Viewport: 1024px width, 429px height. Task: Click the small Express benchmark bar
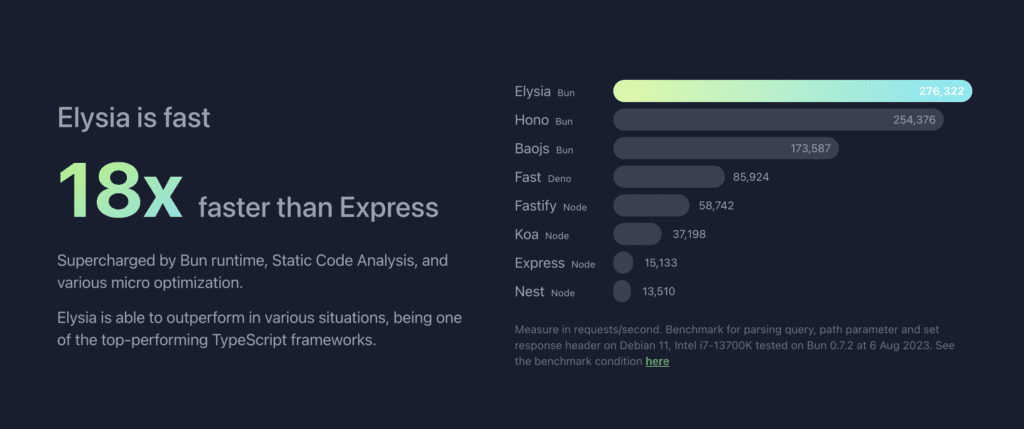coord(623,262)
